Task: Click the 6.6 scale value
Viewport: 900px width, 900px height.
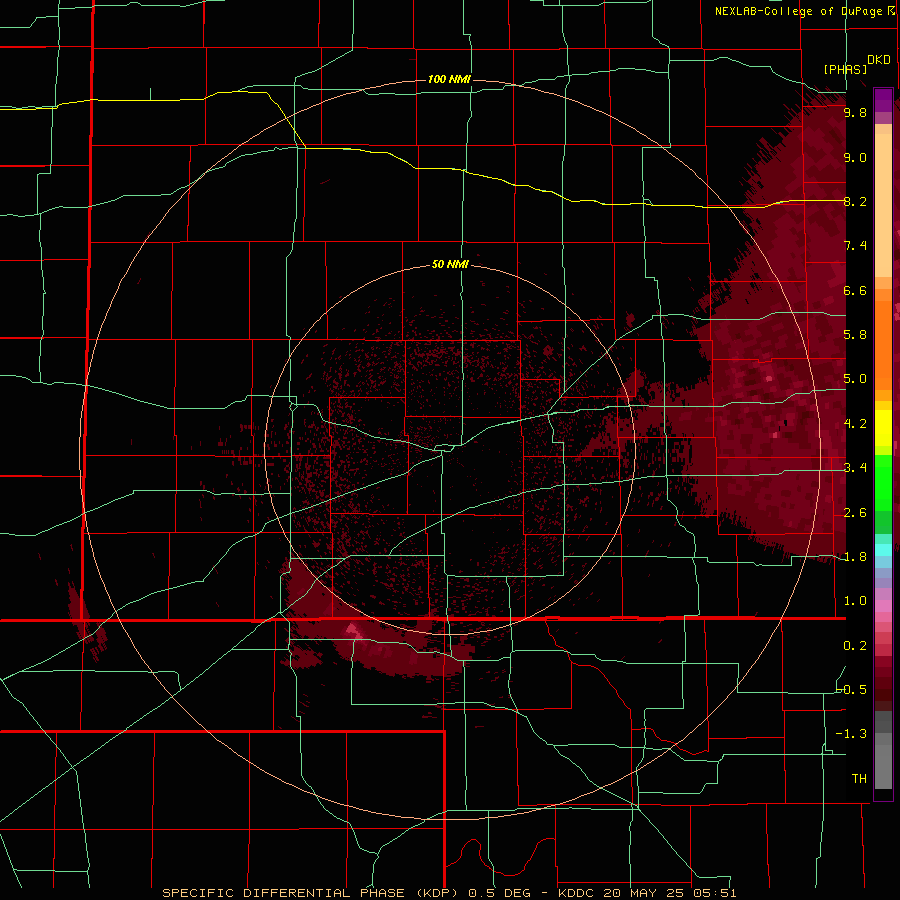Action: (x=855, y=290)
